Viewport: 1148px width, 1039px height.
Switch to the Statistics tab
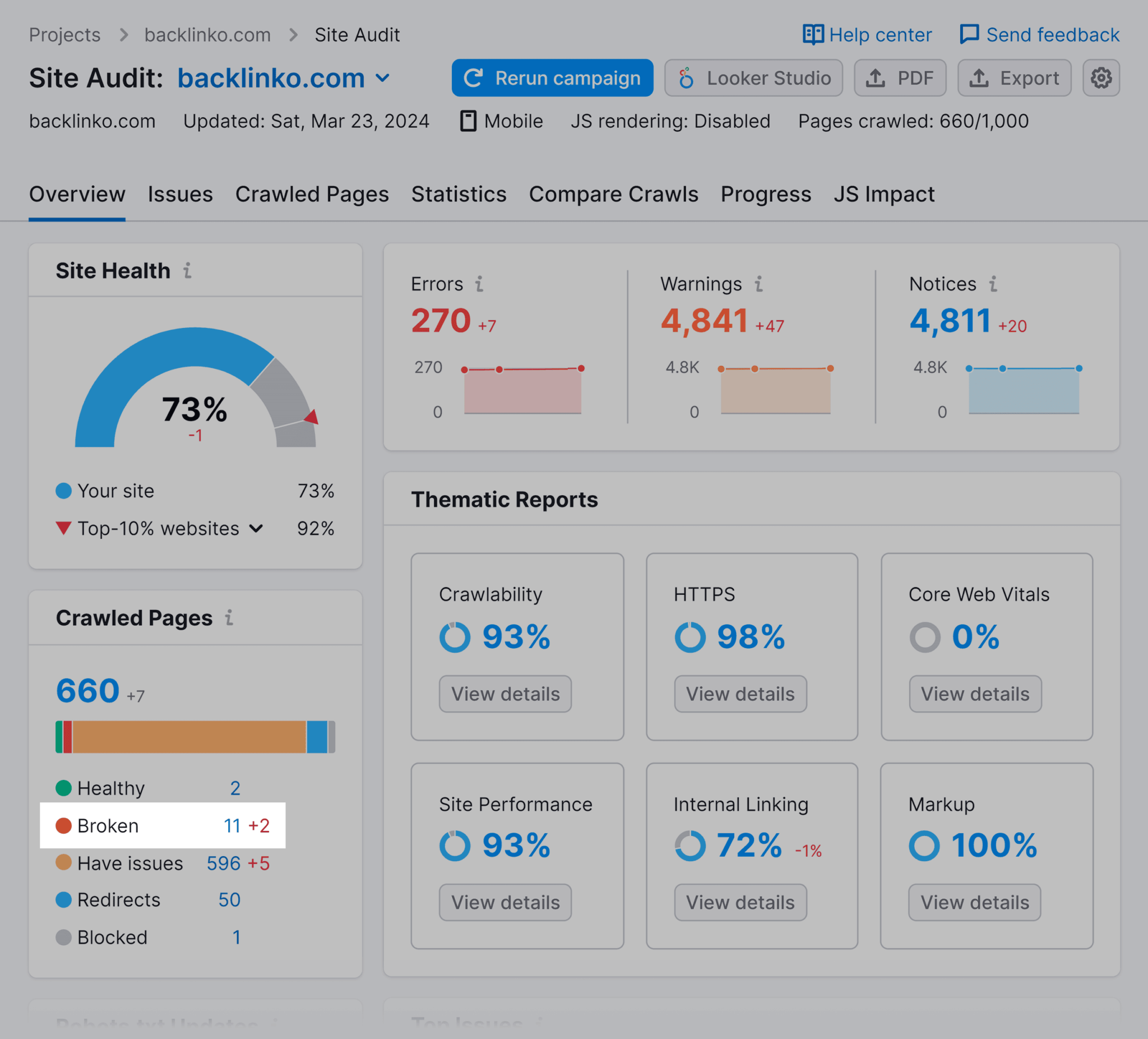pos(459,194)
